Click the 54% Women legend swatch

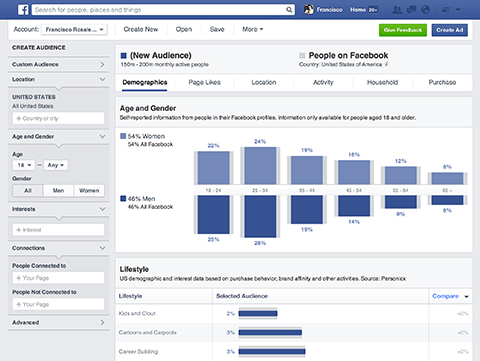[123, 136]
